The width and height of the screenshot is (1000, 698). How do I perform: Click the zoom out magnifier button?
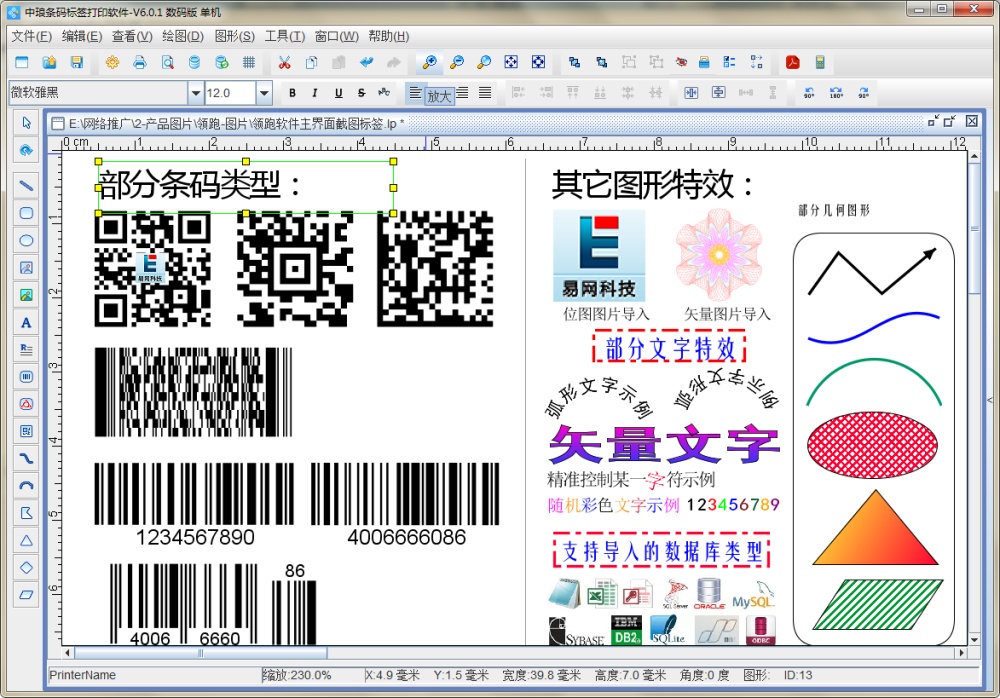click(x=457, y=62)
